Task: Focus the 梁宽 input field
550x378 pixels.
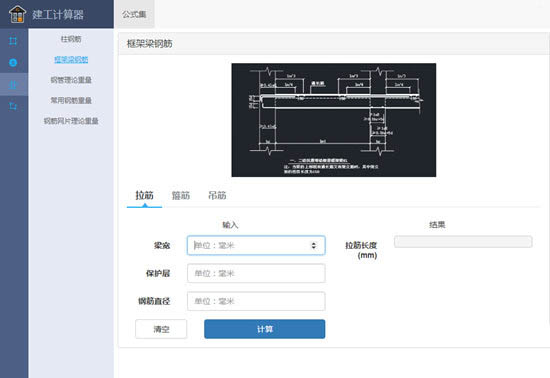Action: click(256, 245)
